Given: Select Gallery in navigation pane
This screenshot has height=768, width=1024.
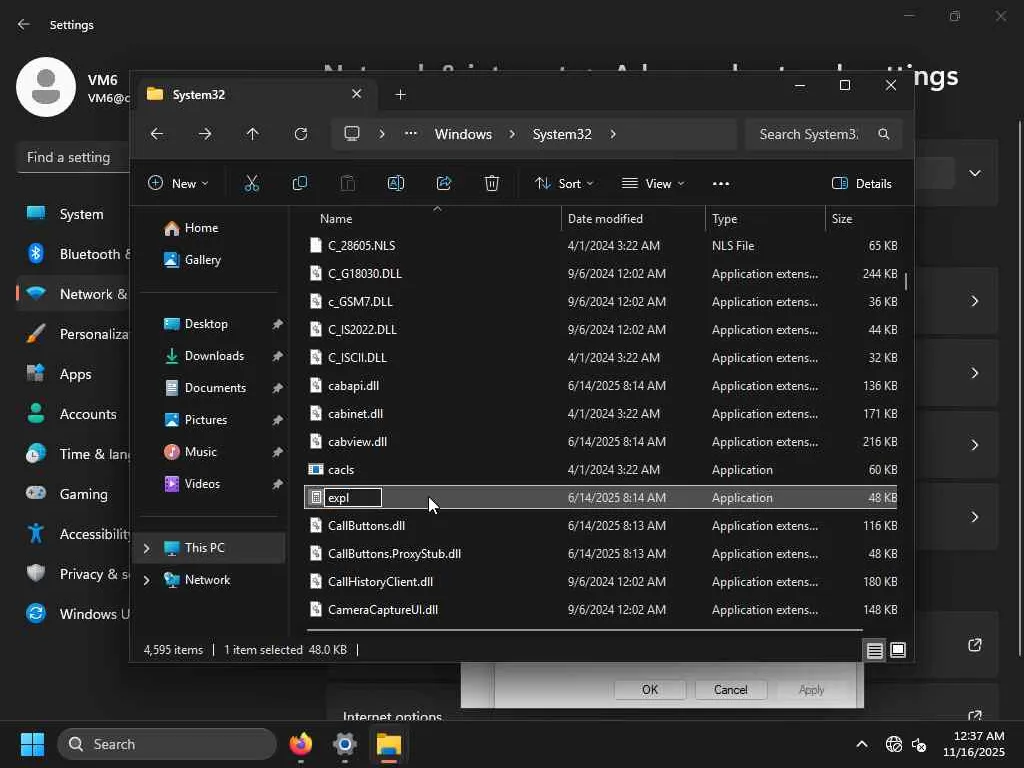Looking at the screenshot, I should (x=202, y=260).
